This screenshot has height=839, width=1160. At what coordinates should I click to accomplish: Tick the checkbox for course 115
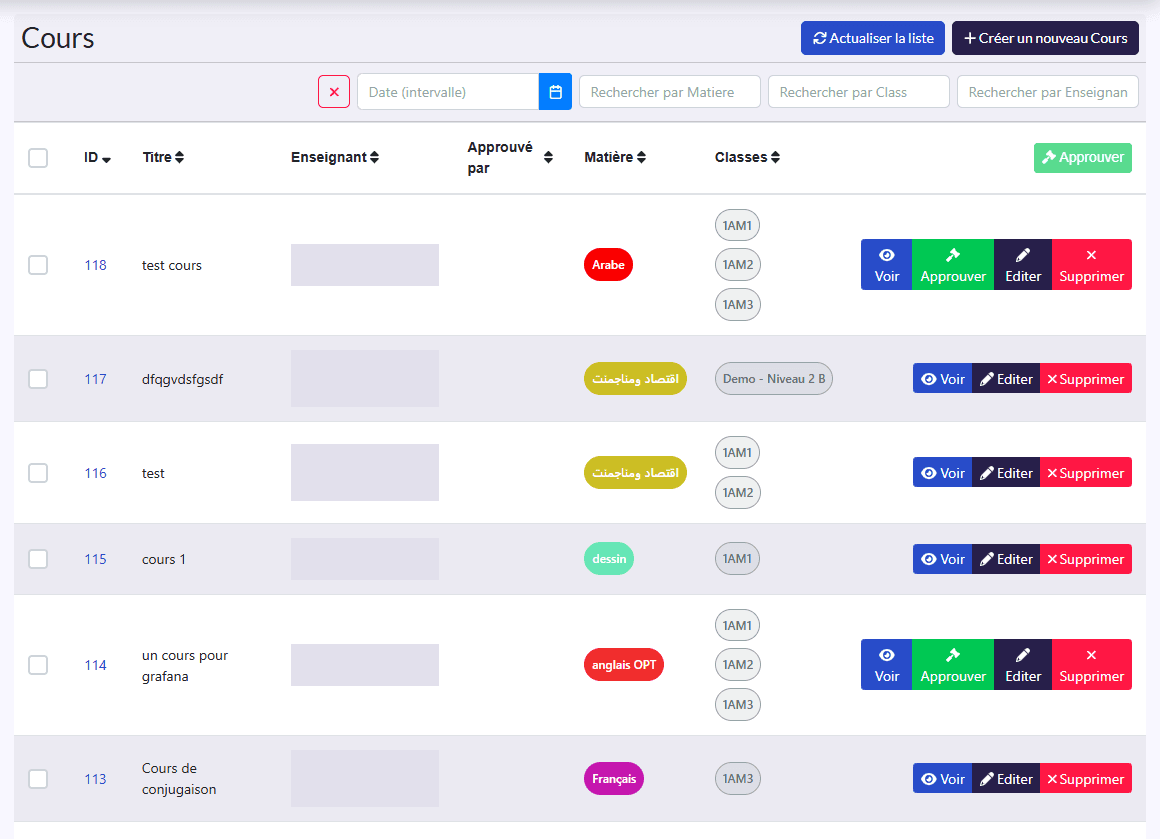[x=38, y=559]
